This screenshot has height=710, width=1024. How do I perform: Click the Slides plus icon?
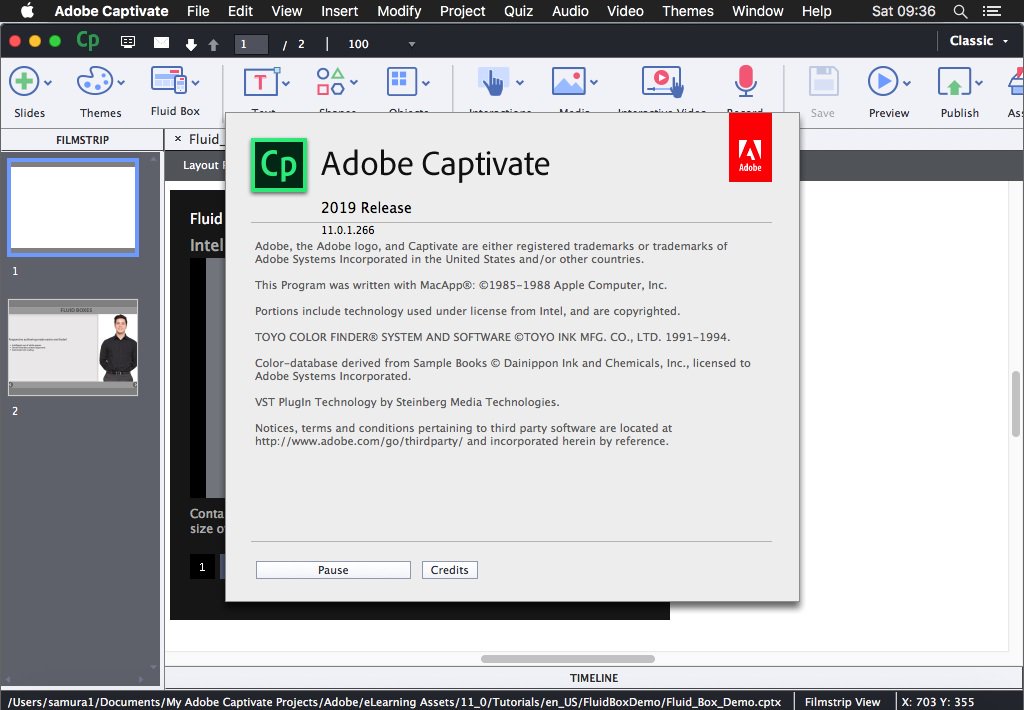[24, 82]
